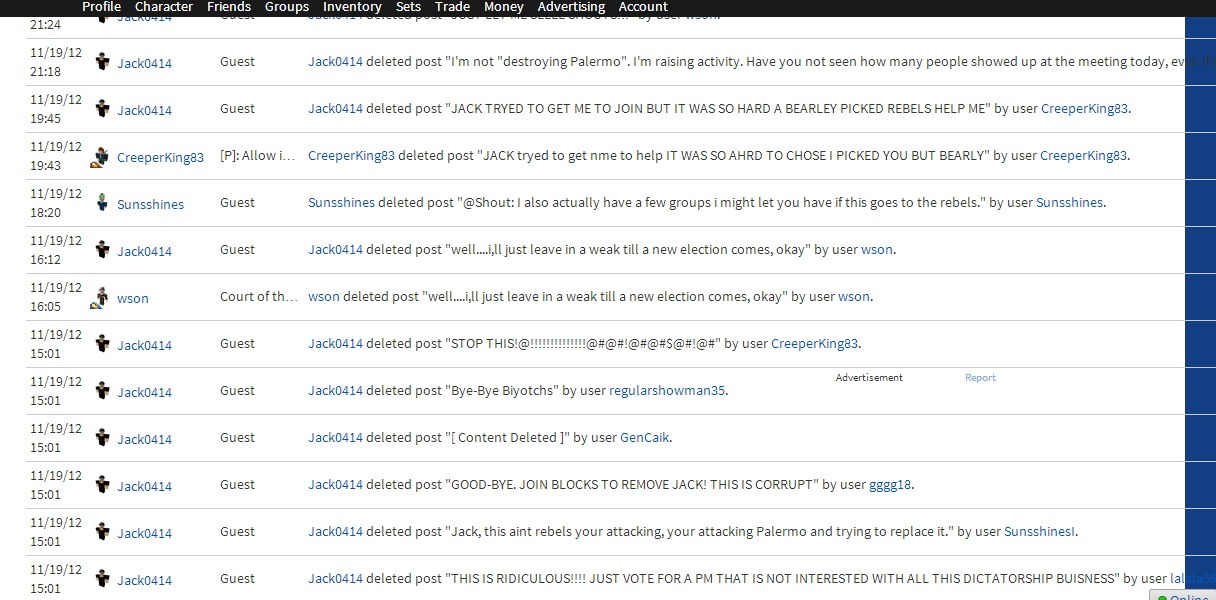Open Groups in the top navigation

pyautogui.click(x=287, y=7)
